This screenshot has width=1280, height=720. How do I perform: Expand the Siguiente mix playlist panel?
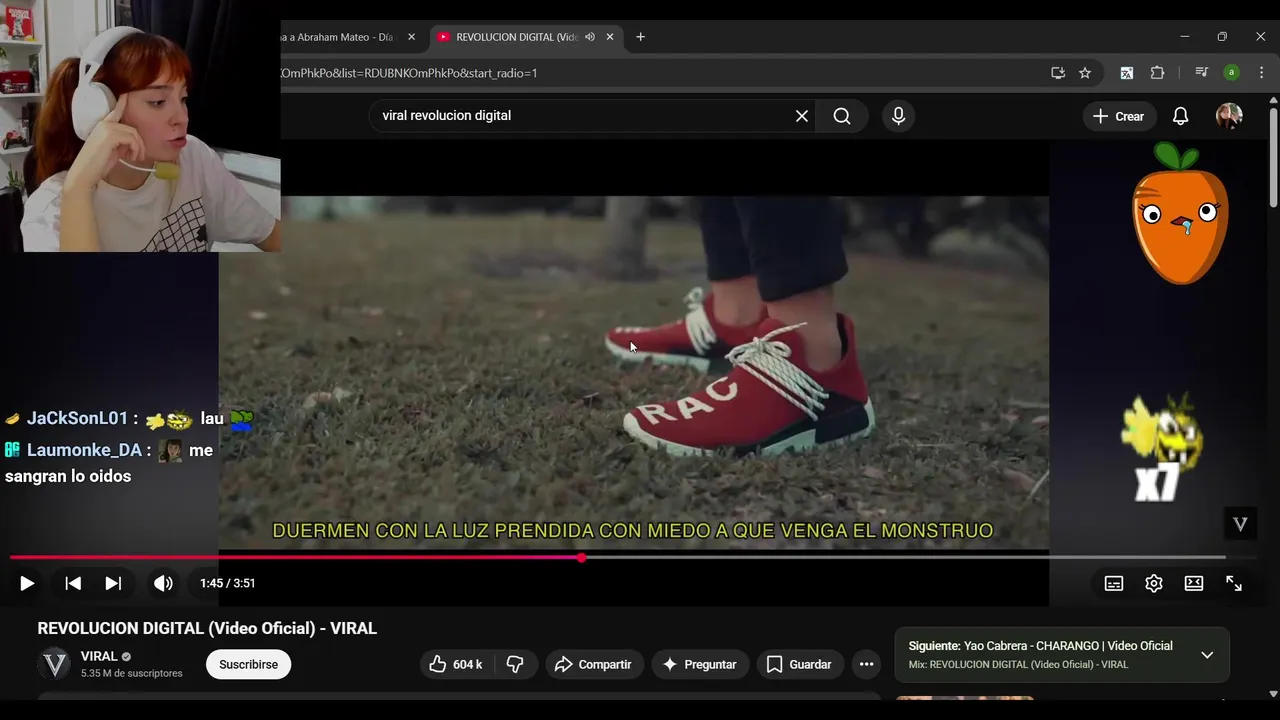1207,655
